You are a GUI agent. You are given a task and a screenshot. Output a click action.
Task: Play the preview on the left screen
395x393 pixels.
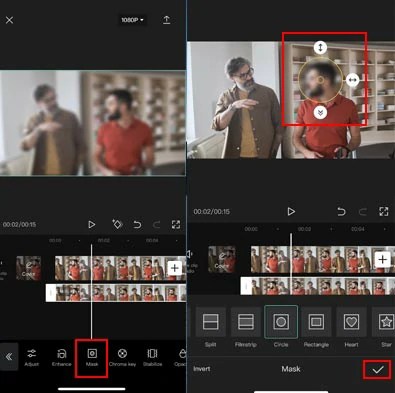92,224
